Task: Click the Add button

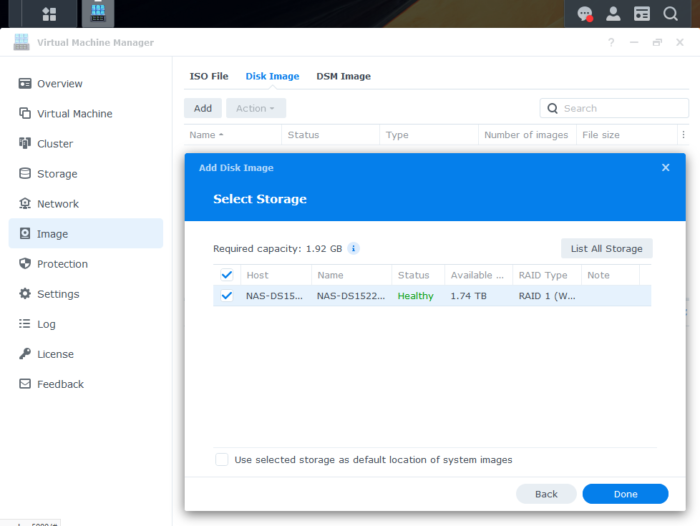Action: pyautogui.click(x=203, y=109)
